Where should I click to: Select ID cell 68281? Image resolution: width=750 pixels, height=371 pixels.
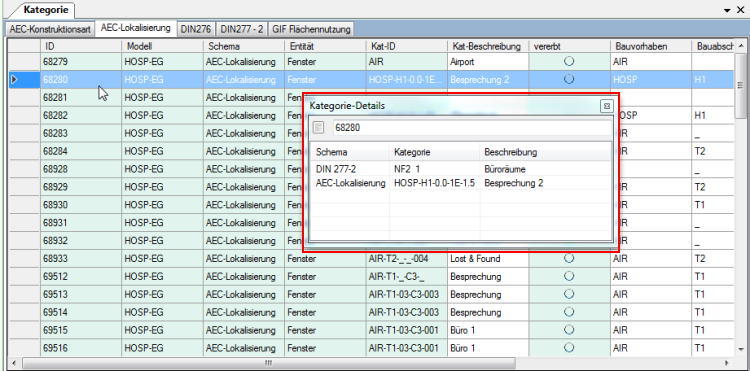[x=81, y=98]
